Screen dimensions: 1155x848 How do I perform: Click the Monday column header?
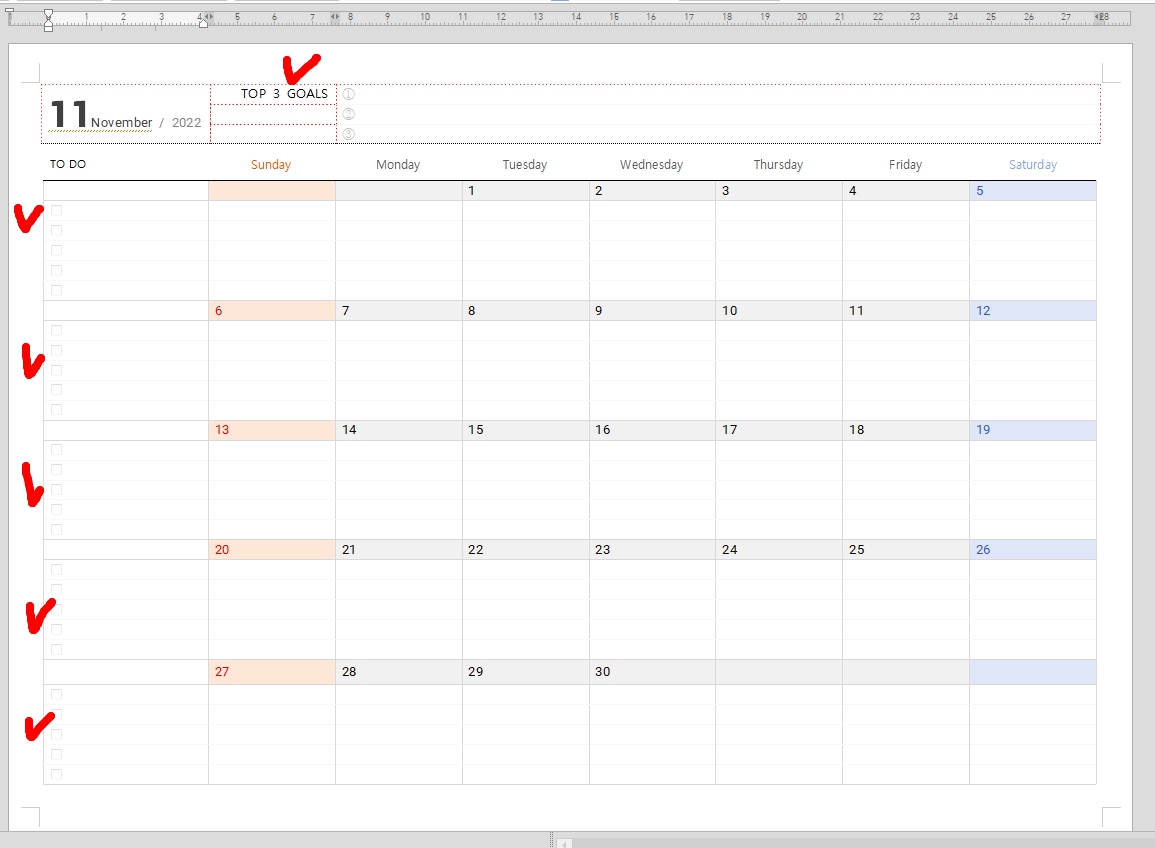tap(398, 164)
